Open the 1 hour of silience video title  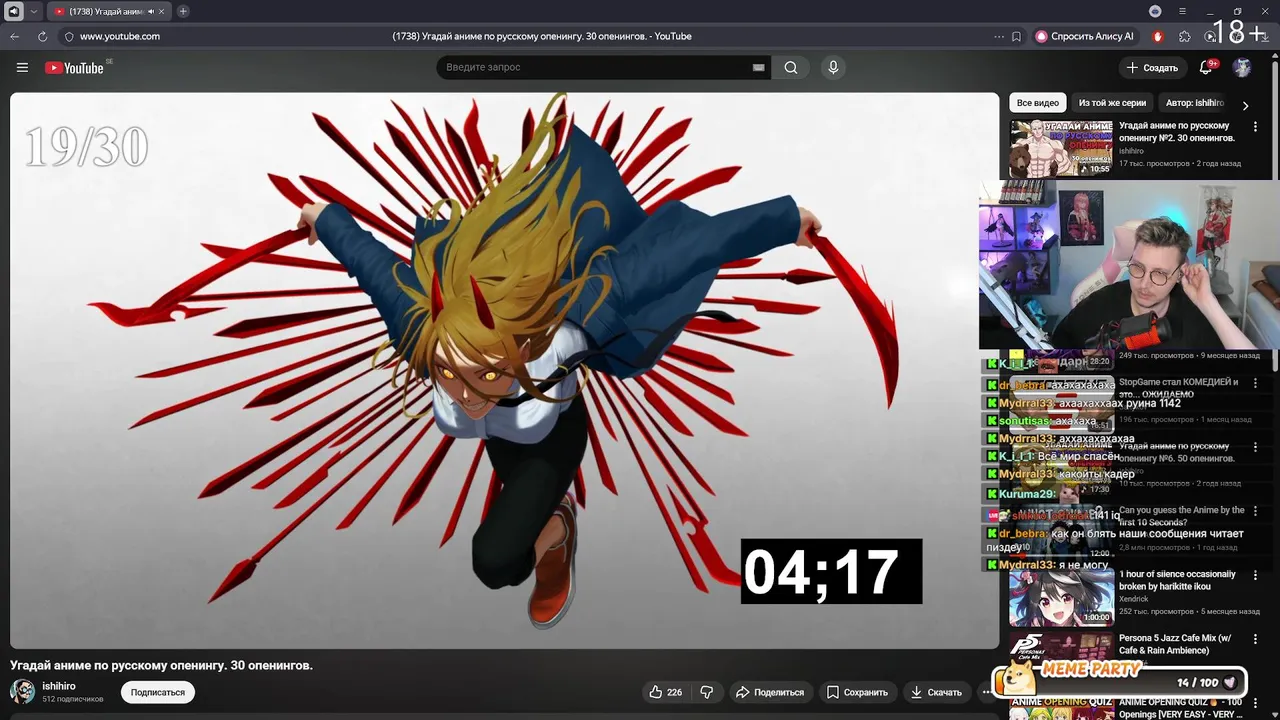tap(1177, 580)
